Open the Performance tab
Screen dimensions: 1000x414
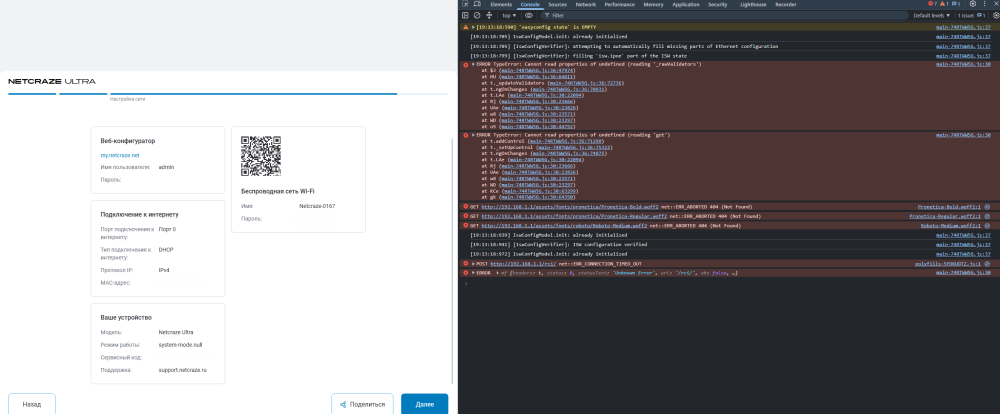(x=620, y=4)
